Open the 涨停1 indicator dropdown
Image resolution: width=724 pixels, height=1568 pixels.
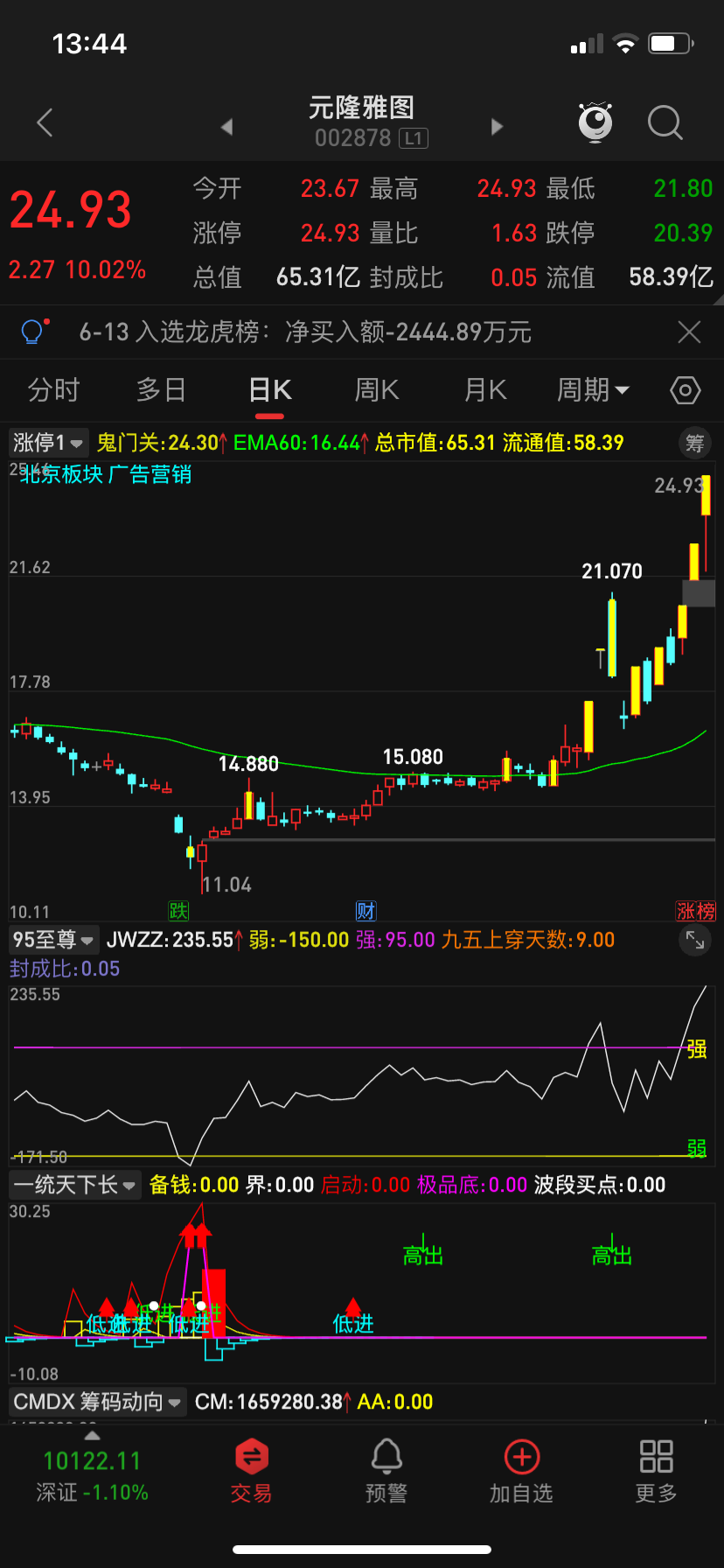click(x=48, y=443)
